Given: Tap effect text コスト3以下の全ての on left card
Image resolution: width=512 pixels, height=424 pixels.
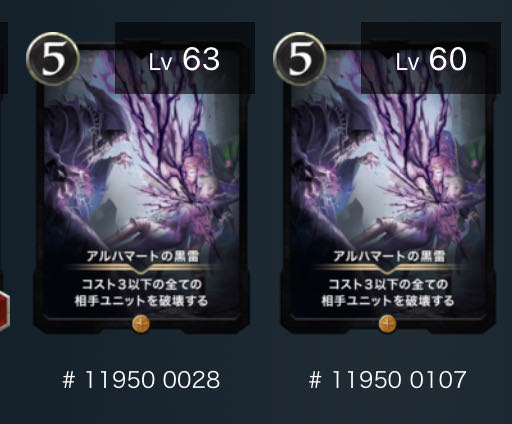Looking at the screenshot, I should click(x=142, y=284).
